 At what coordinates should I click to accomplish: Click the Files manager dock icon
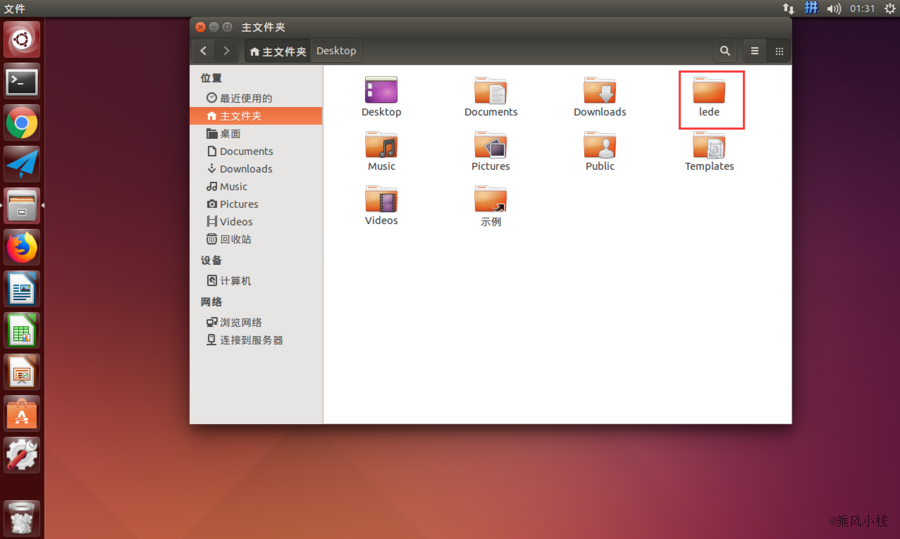(x=22, y=205)
